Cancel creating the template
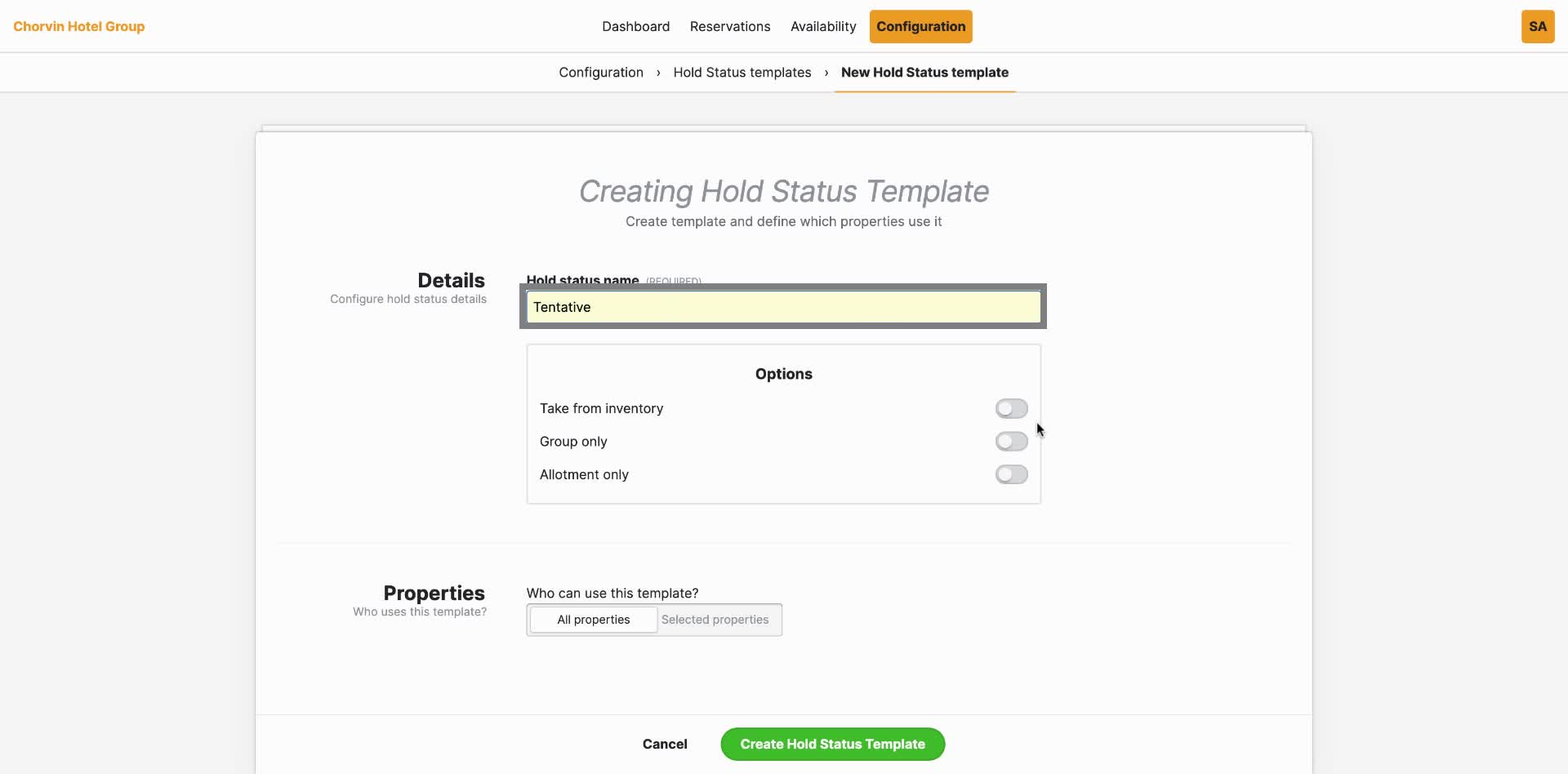The width and height of the screenshot is (1568, 774). click(665, 744)
